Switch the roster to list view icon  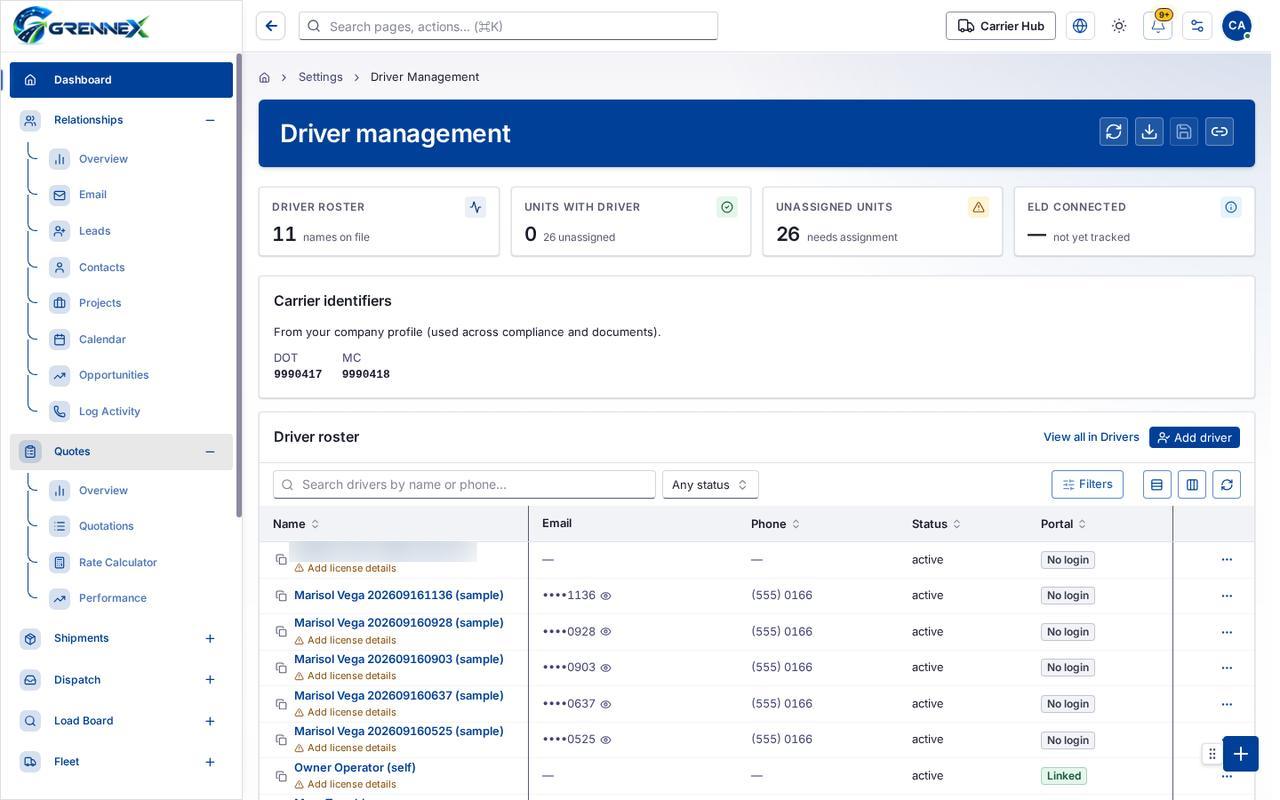coord(1157,485)
